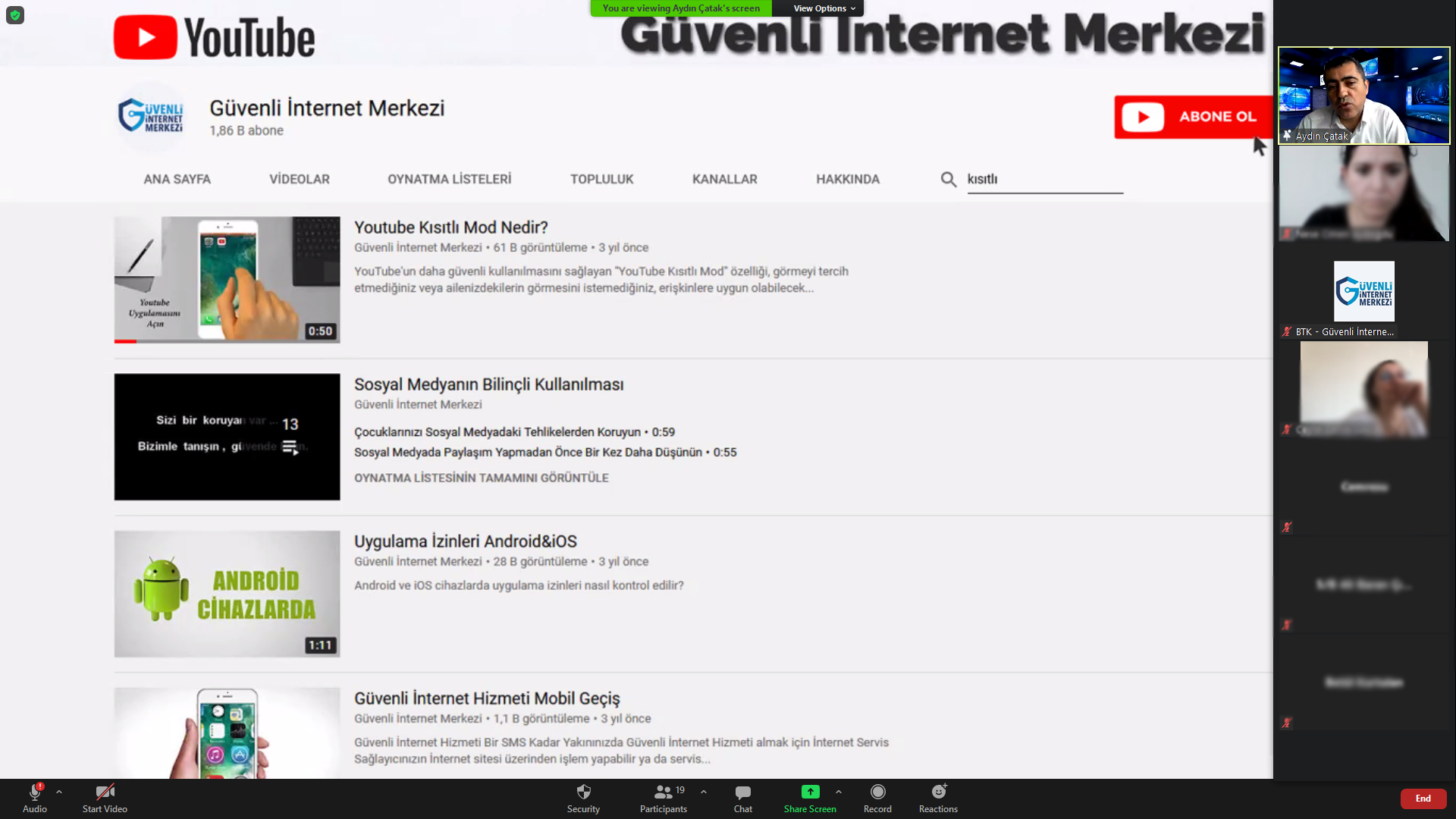The image size is (1456, 819).
Task: Open the Security menu
Action: pos(583,799)
